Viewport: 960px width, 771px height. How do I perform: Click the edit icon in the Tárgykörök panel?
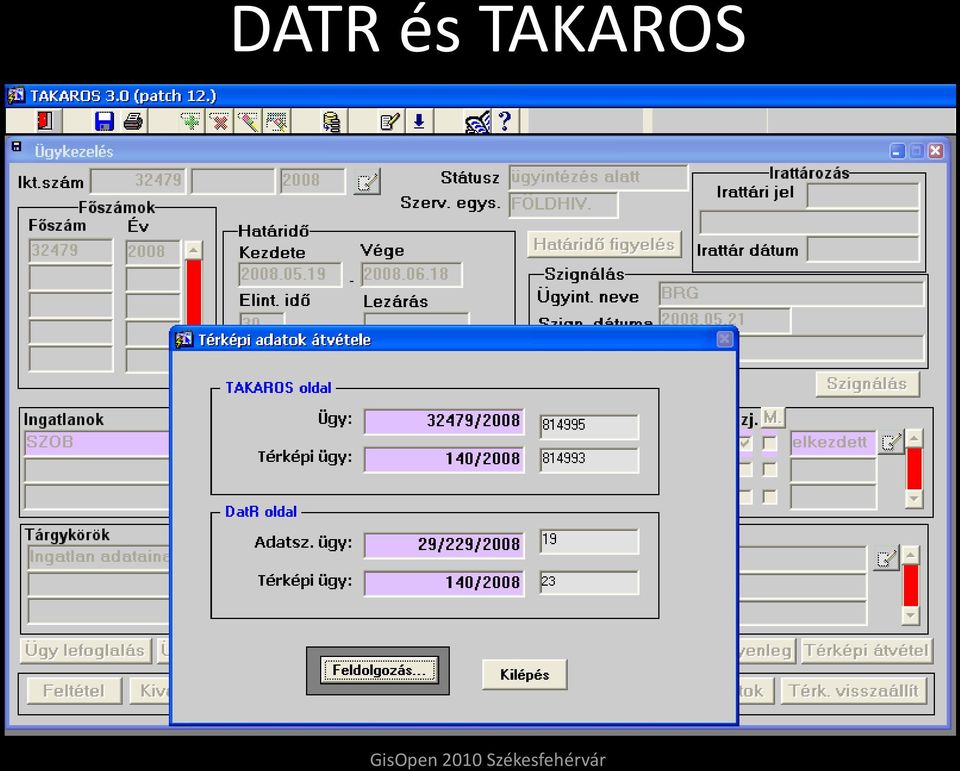coord(885,557)
